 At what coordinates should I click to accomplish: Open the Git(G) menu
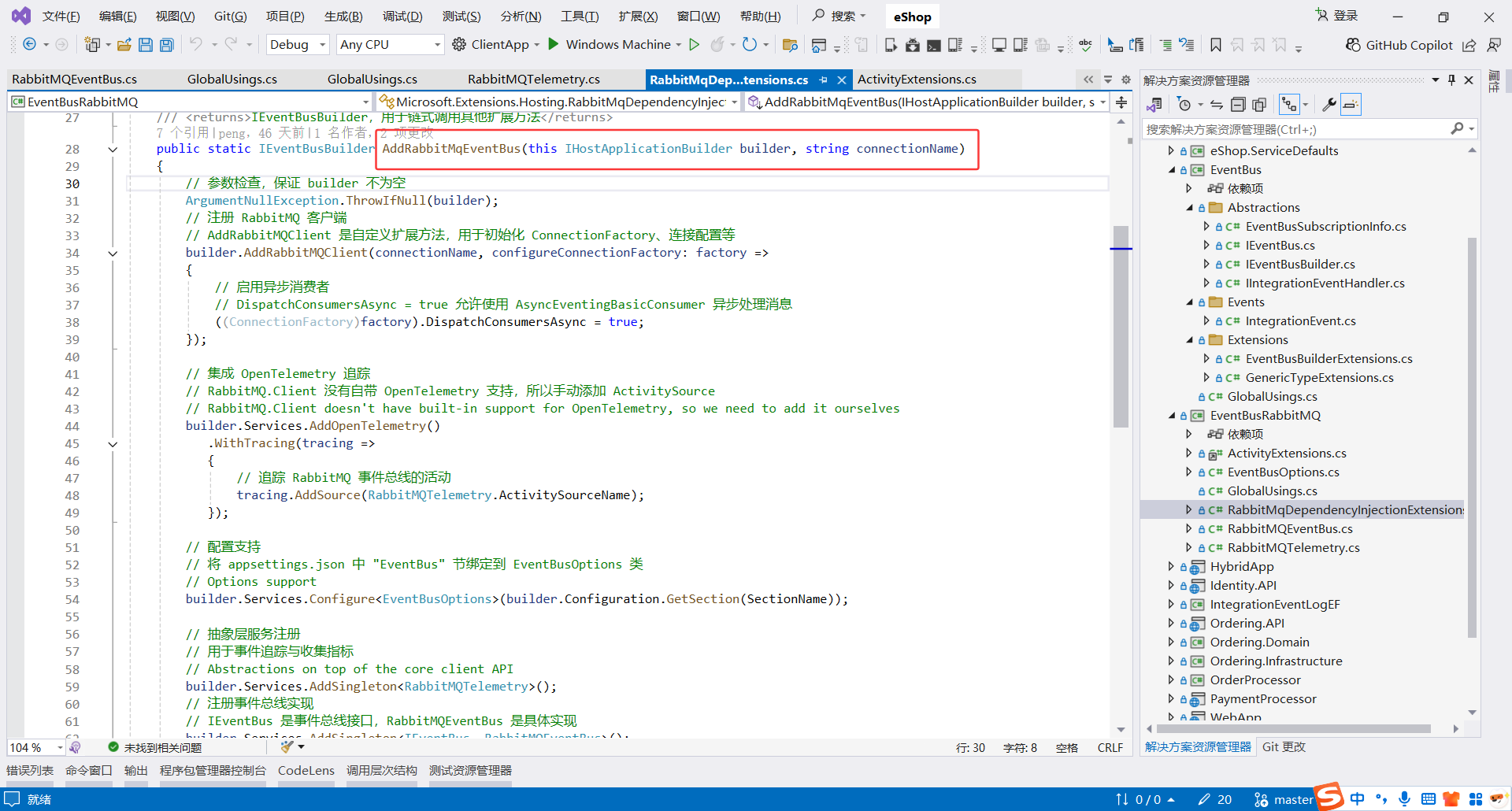click(231, 17)
